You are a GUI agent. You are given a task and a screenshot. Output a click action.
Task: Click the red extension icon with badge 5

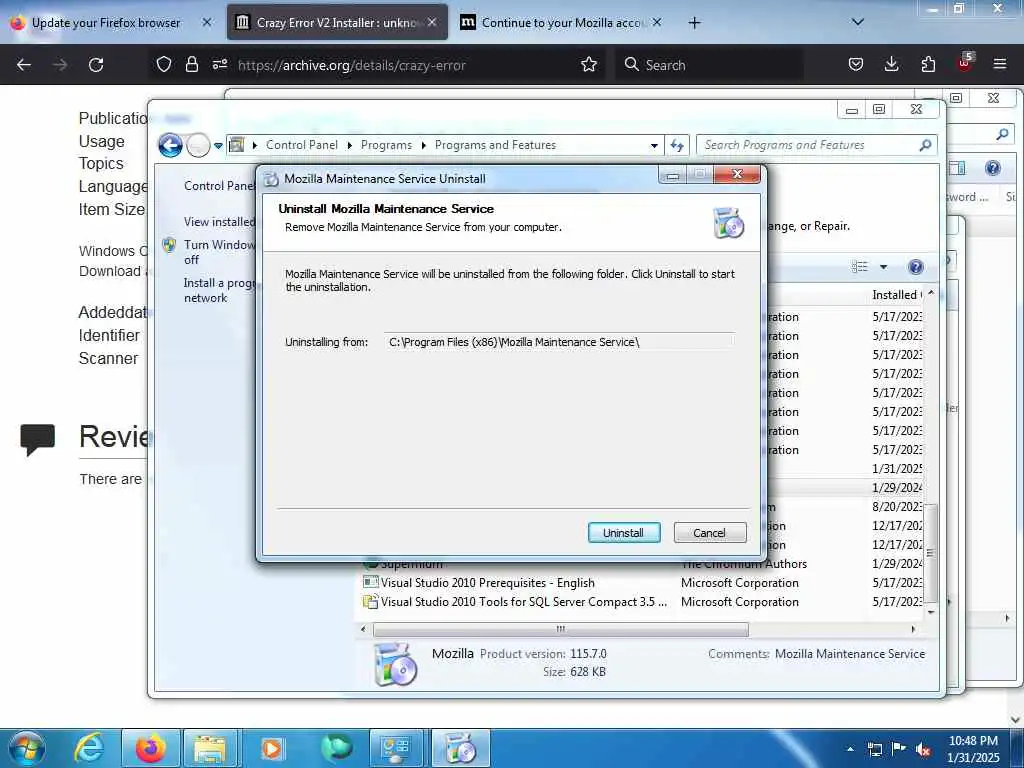pyautogui.click(x=964, y=63)
